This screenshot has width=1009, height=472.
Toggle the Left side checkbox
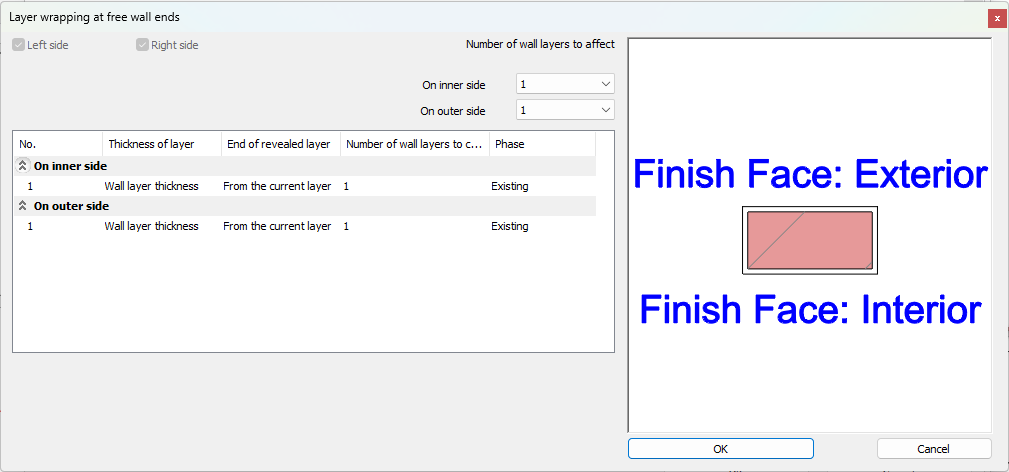[19, 45]
